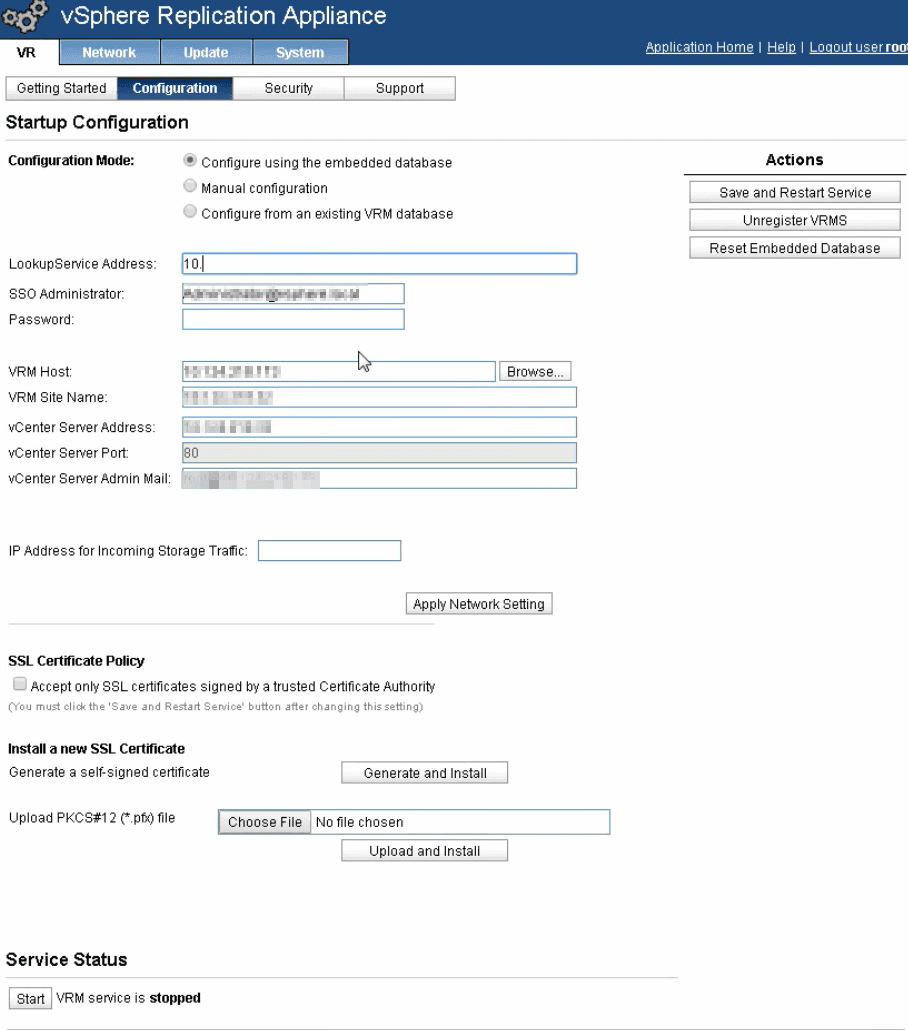This screenshot has width=908, height=1030.
Task: Open the Help link
Action: point(781,47)
